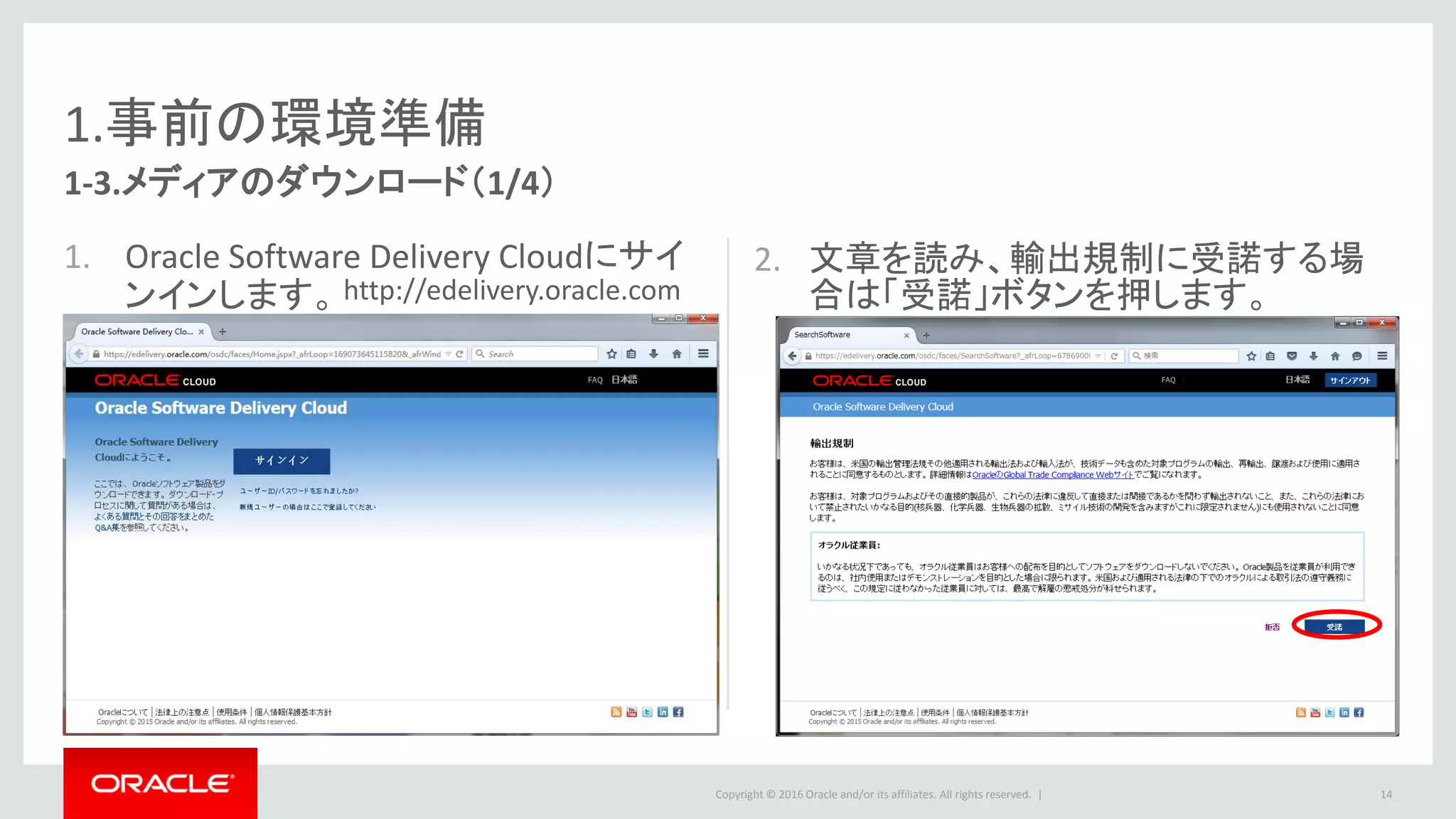Click the サインイン button
Image resolution: width=1456 pixels, height=819 pixels.
282,461
